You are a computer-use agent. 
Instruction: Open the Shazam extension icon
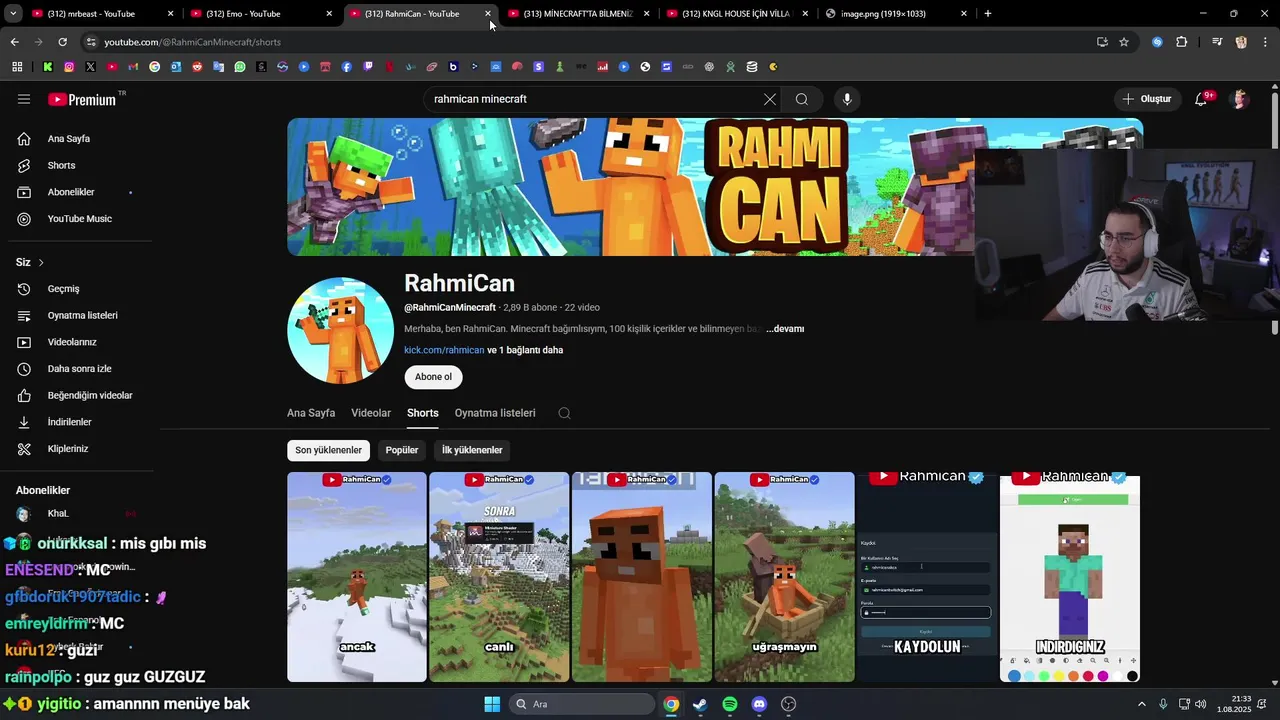click(x=1157, y=42)
